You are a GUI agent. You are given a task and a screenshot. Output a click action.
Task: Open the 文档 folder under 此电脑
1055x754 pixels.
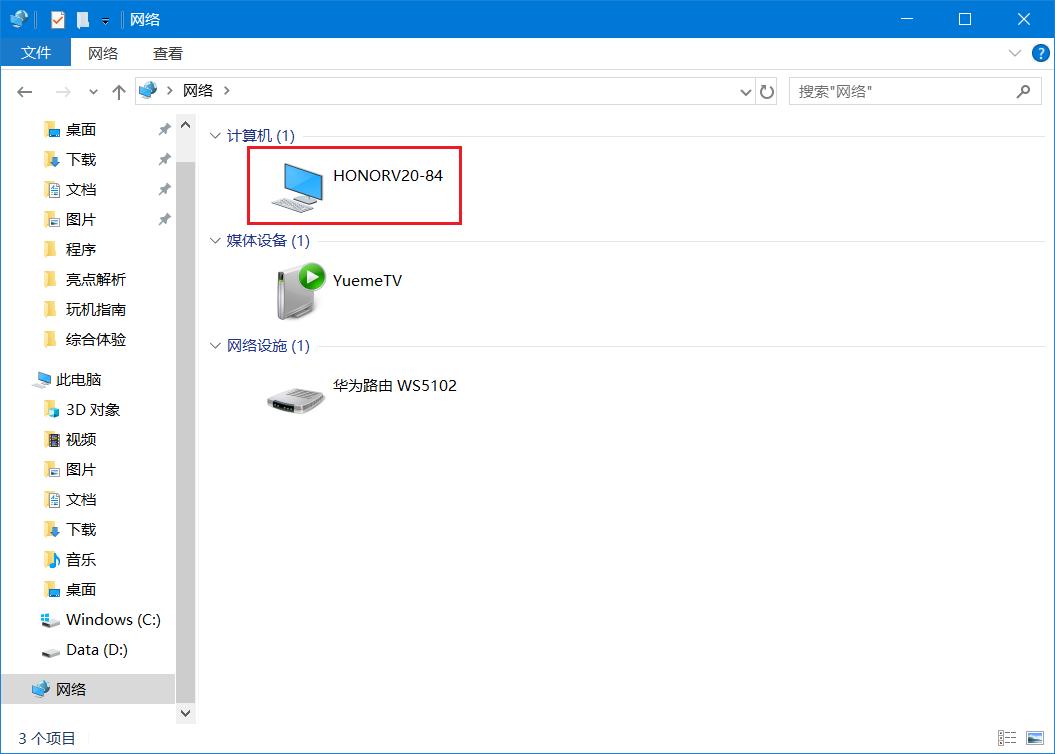click(x=81, y=500)
